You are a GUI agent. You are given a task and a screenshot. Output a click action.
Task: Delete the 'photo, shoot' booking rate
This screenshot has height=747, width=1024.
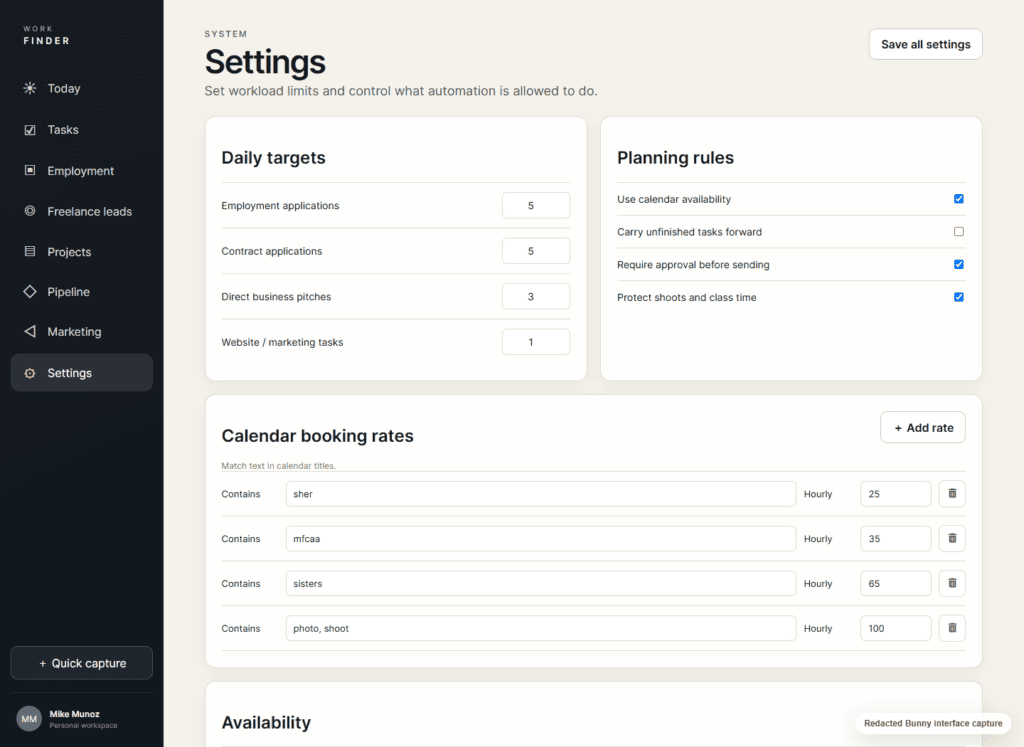(952, 628)
